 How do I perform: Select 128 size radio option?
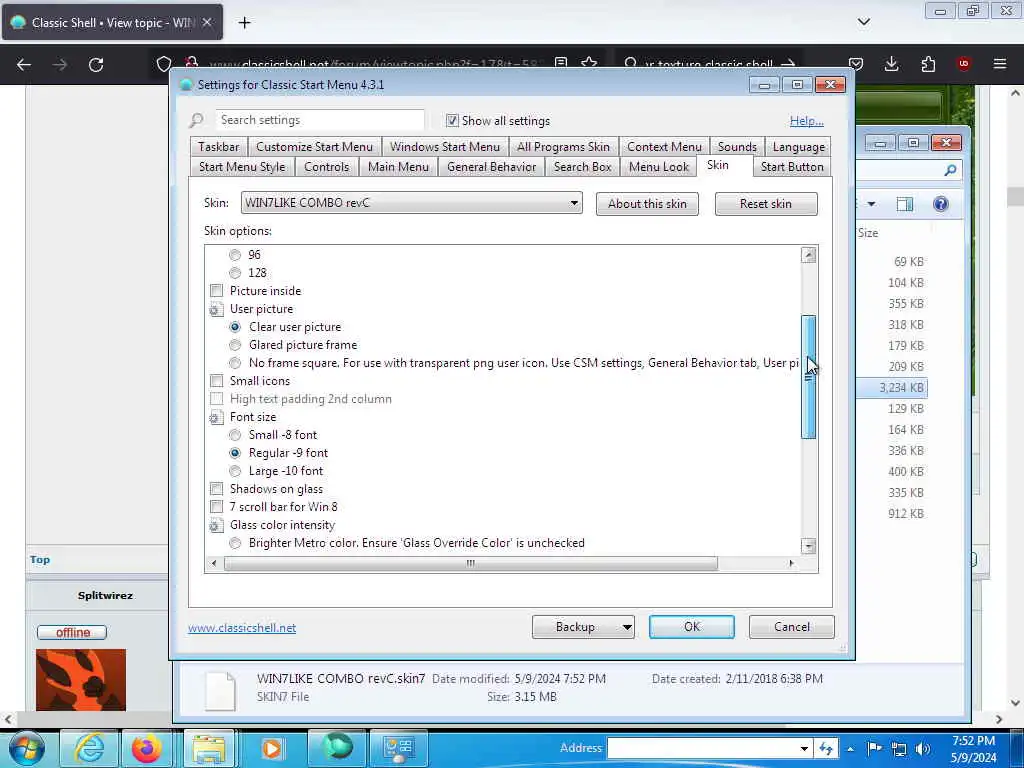[235, 273]
